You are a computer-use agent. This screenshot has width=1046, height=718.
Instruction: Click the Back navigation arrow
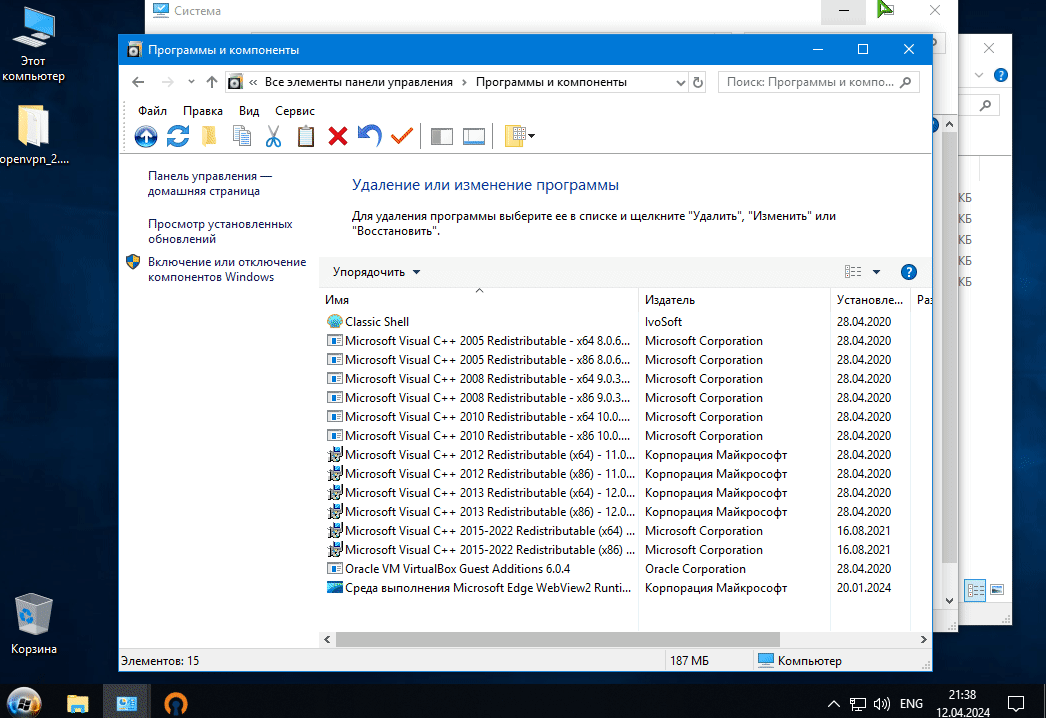tap(138, 82)
